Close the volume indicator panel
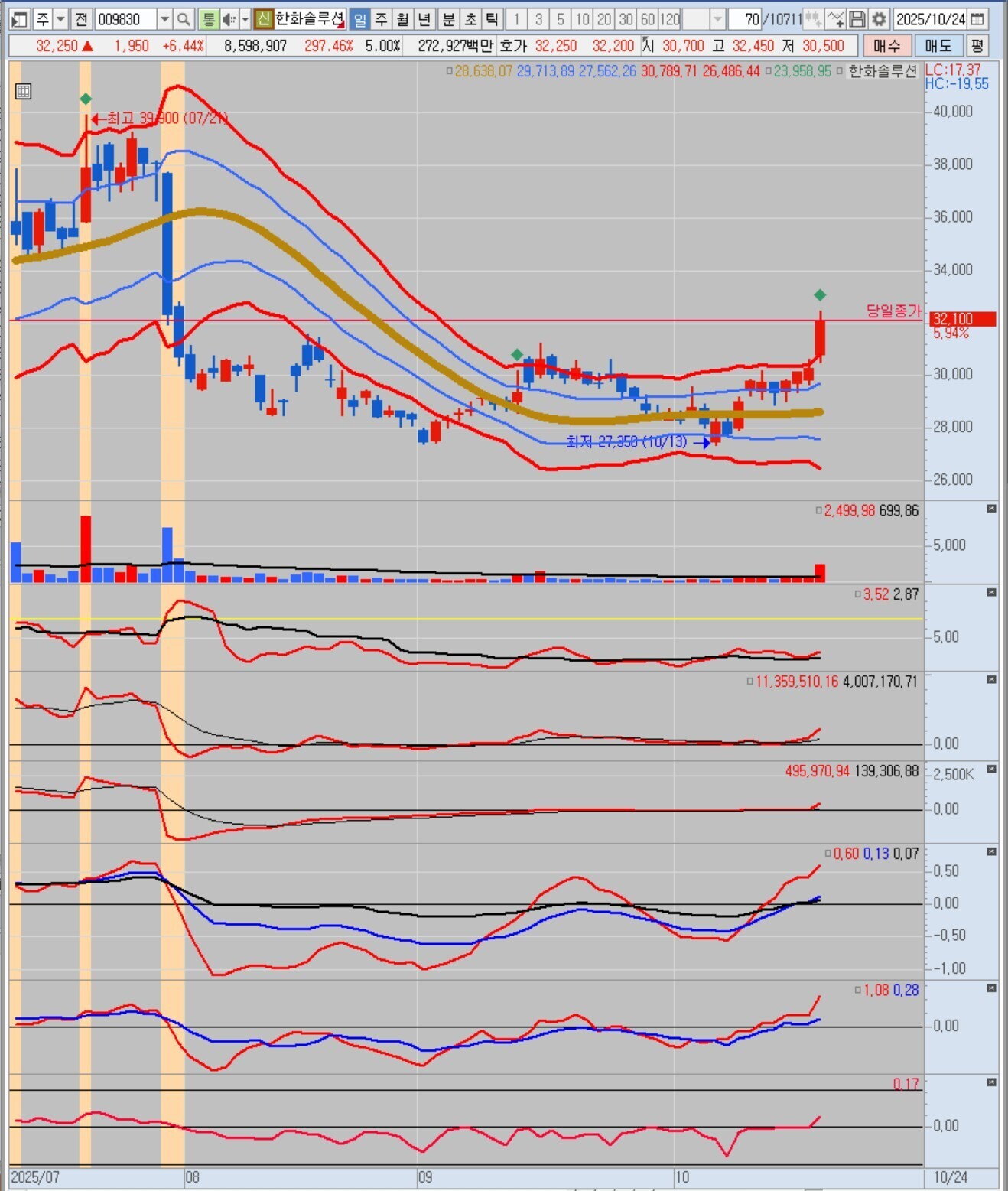1008x1191 pixels. [x=991, y=509]
